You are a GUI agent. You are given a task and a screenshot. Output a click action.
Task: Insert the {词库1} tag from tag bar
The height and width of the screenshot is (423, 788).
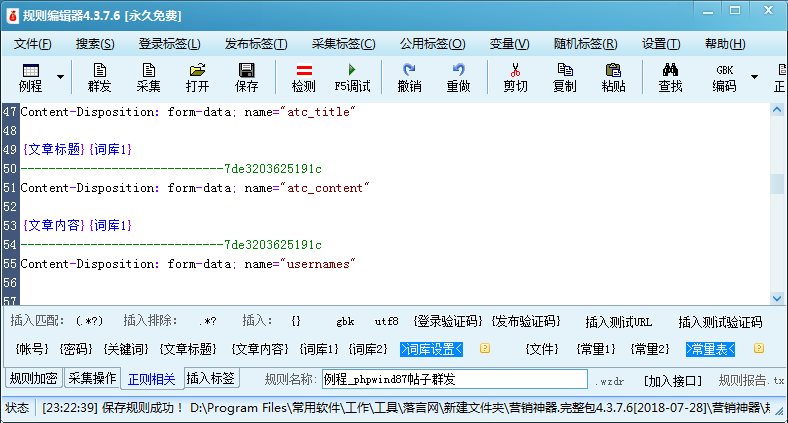click(x=319, y=349)
